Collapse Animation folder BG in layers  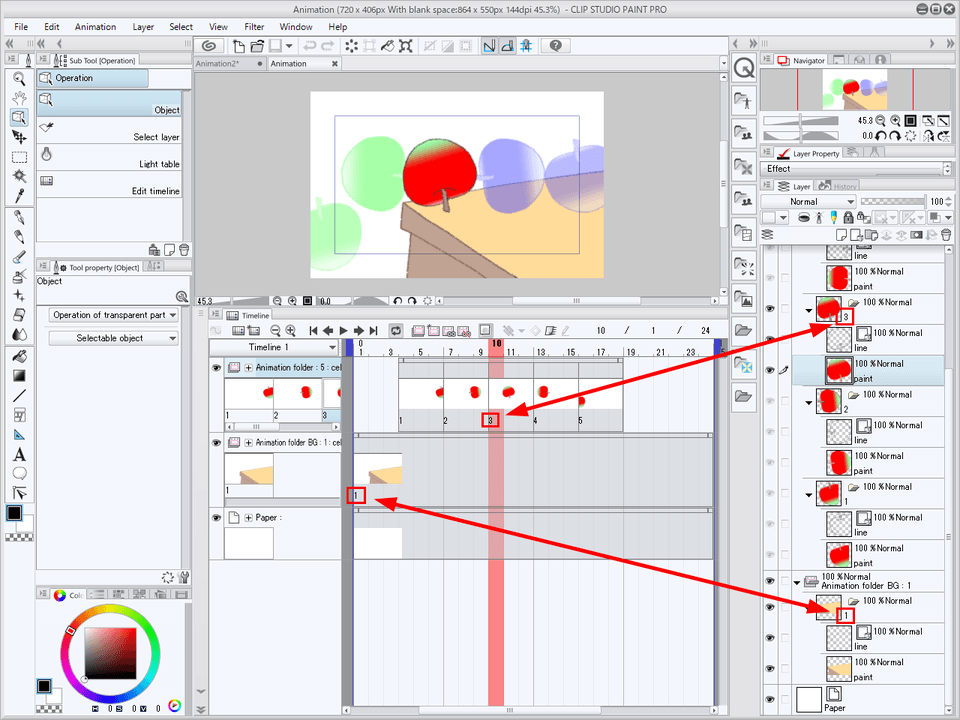click(797, 582)
